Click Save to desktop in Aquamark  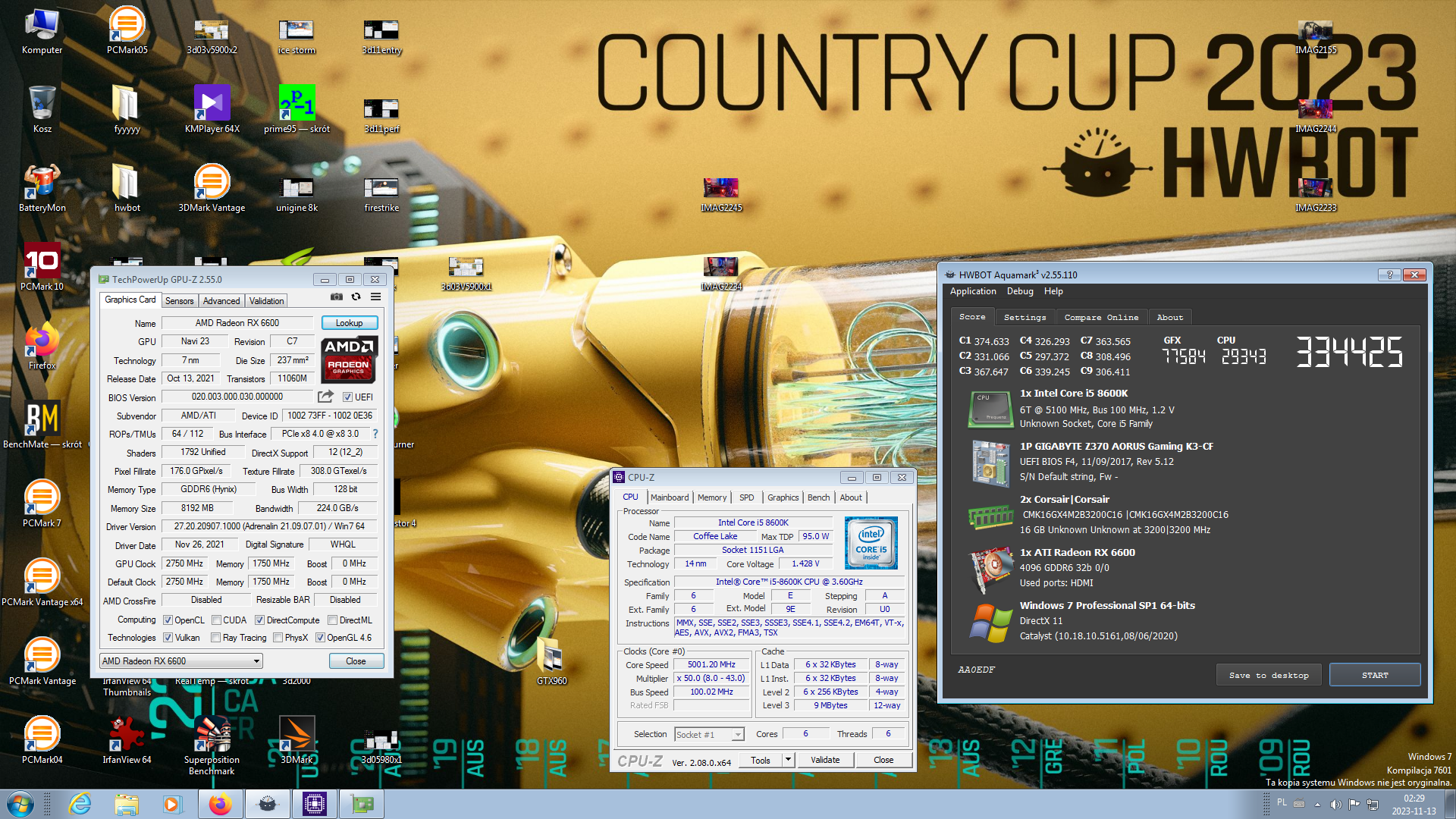coord(1269,675)
